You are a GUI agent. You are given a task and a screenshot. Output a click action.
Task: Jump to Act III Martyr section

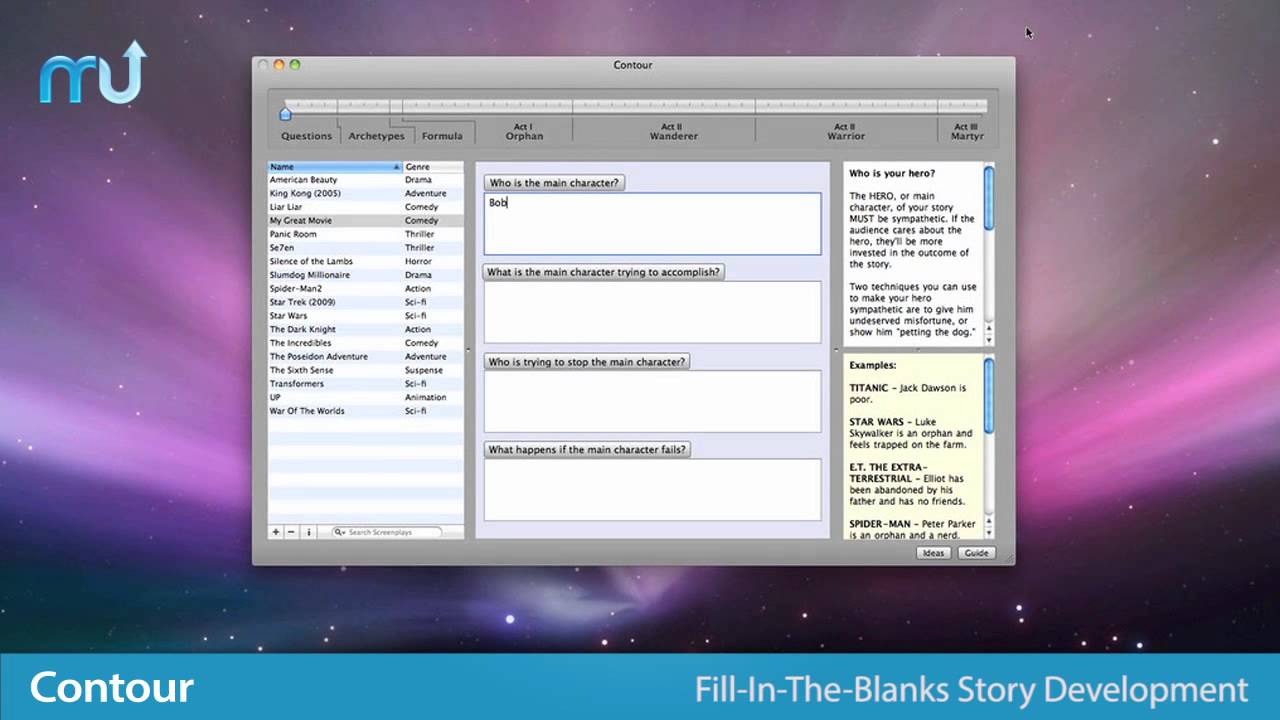[967, 132]
